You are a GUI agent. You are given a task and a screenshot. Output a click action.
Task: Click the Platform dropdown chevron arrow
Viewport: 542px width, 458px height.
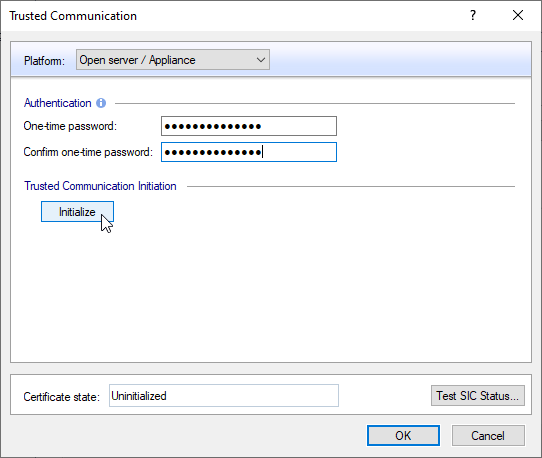[x=261, y=60]
